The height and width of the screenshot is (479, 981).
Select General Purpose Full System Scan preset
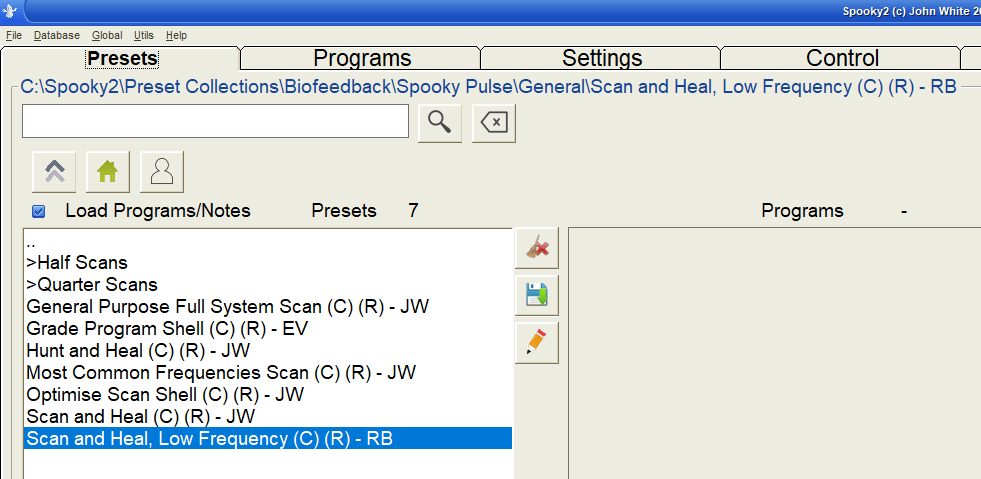coord(227,307)
